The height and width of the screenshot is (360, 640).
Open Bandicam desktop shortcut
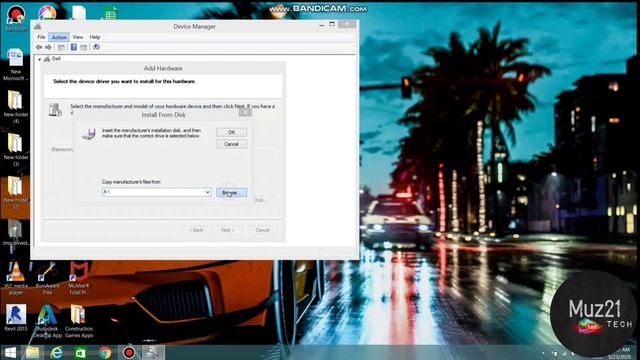pyautogui.click(x=16, y=18)
